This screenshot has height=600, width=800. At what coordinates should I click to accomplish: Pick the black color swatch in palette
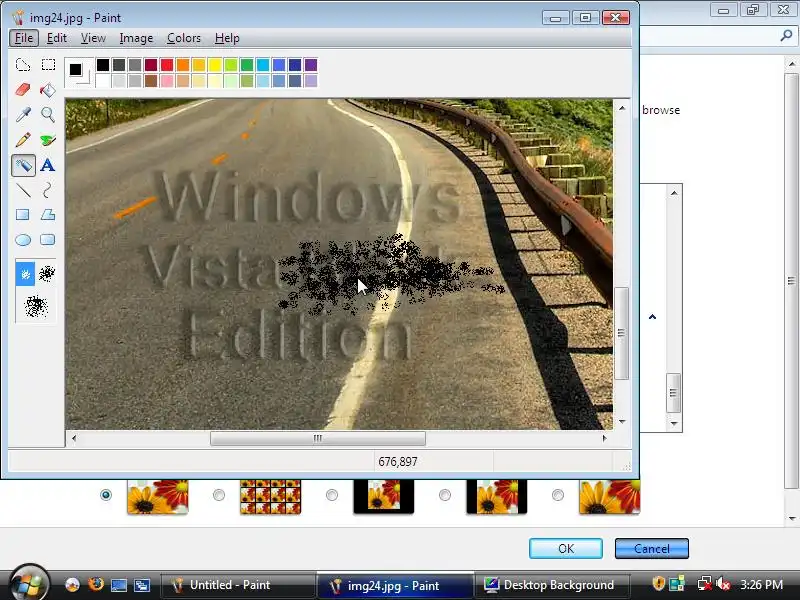103,65
